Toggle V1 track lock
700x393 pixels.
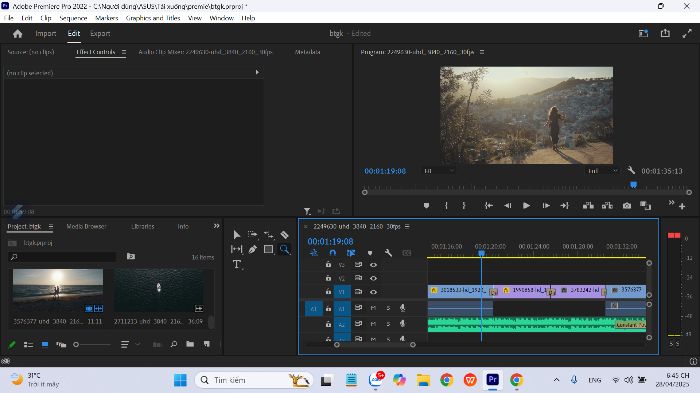coord(328,292)
